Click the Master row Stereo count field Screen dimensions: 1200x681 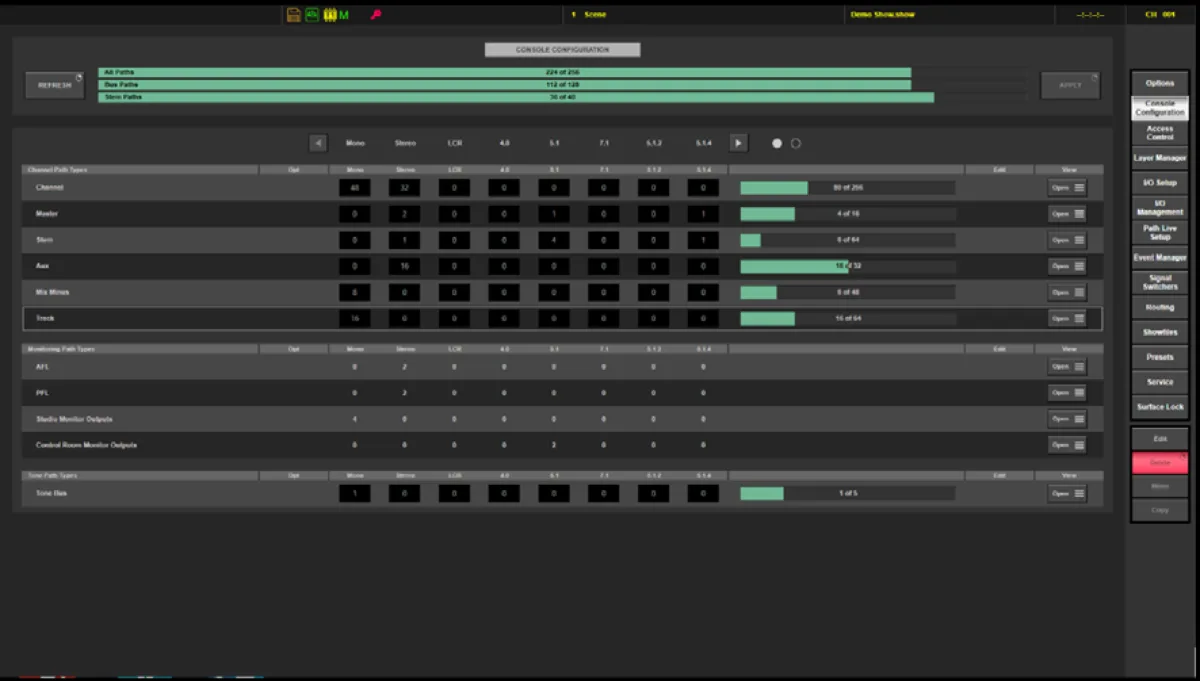click(404, 214)
